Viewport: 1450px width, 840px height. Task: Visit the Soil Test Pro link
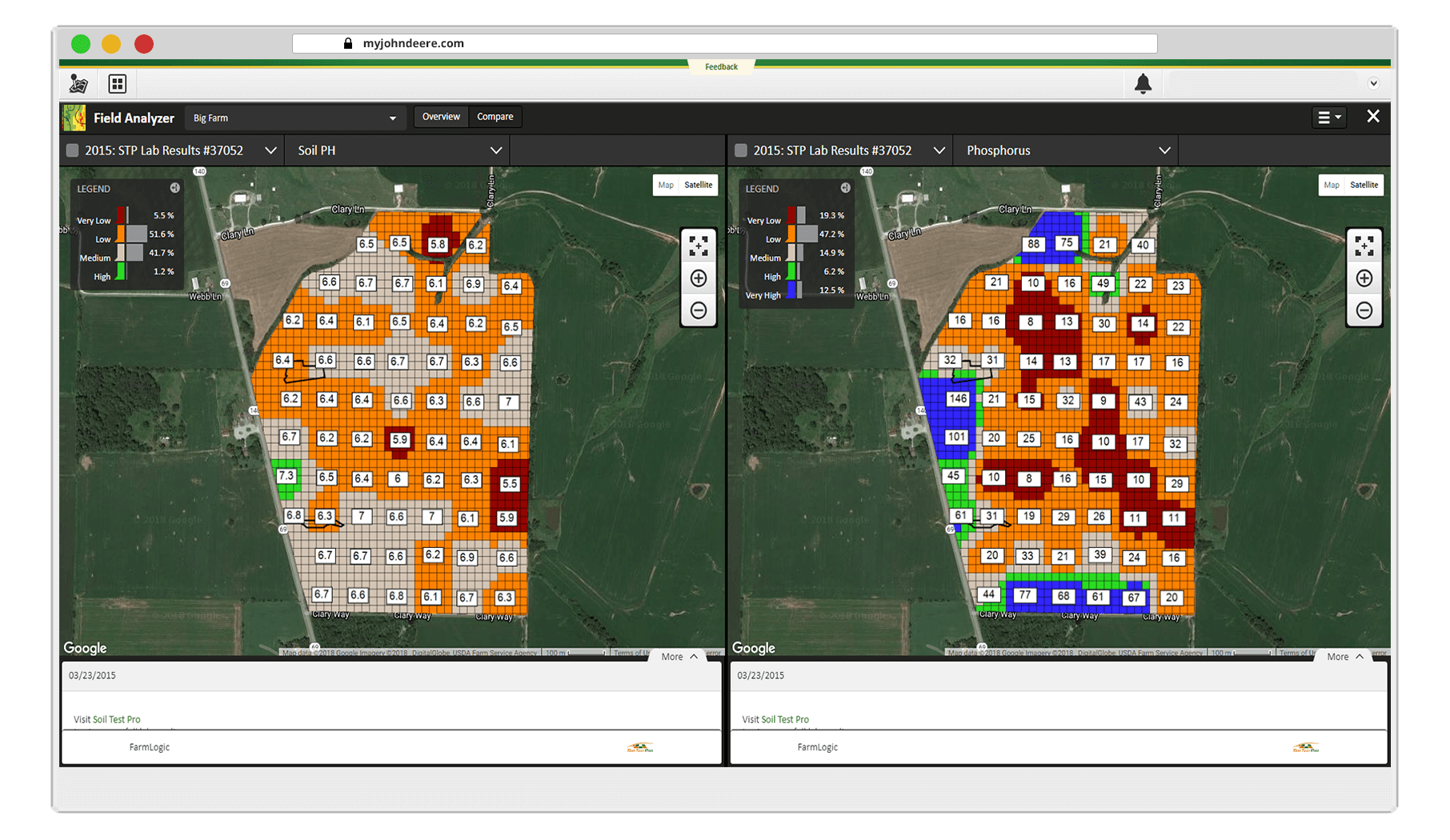tap(116, 719)
